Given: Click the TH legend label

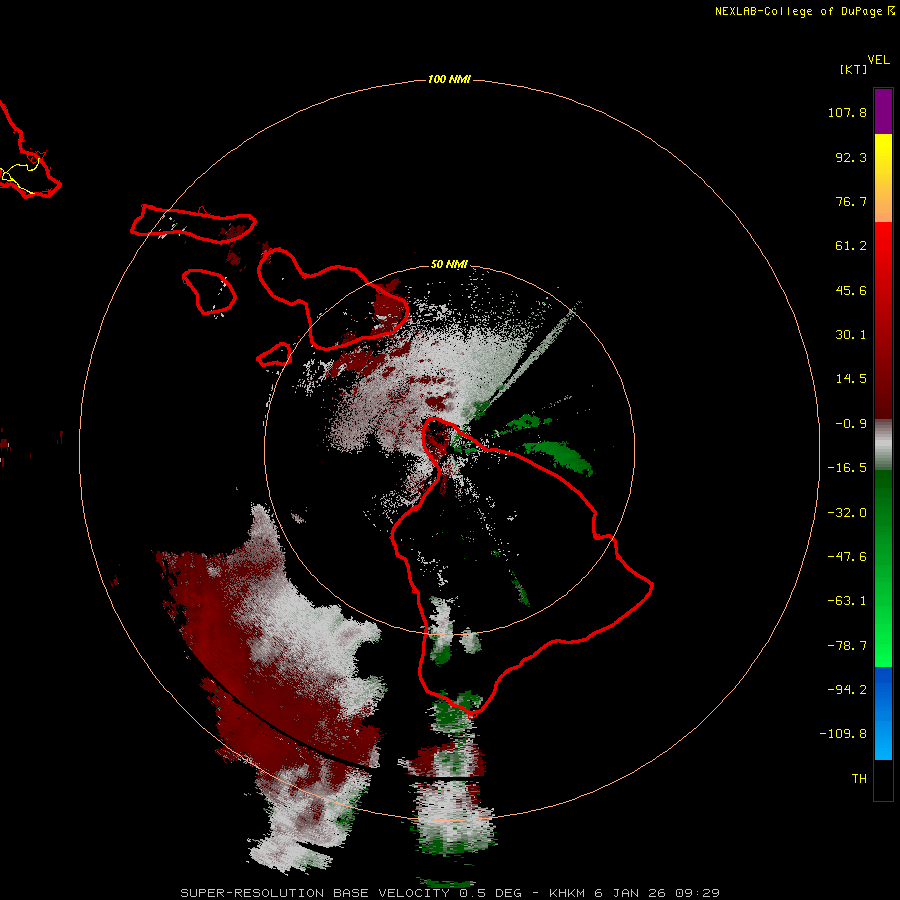Looking at the screenshot, I should 859,778.
